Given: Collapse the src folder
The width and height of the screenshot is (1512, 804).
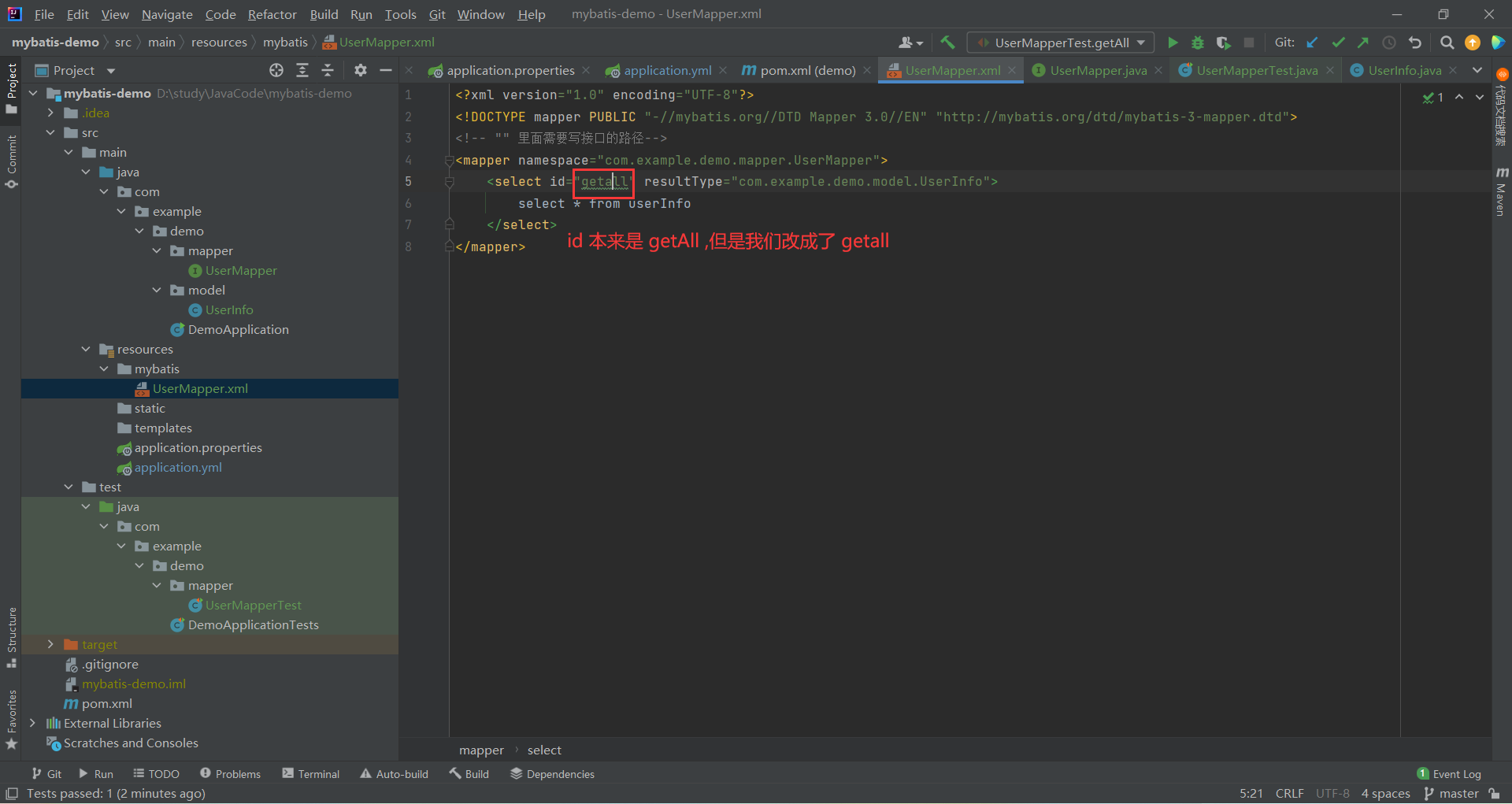Looking at the screenshot, I should [x=50, y=132].
